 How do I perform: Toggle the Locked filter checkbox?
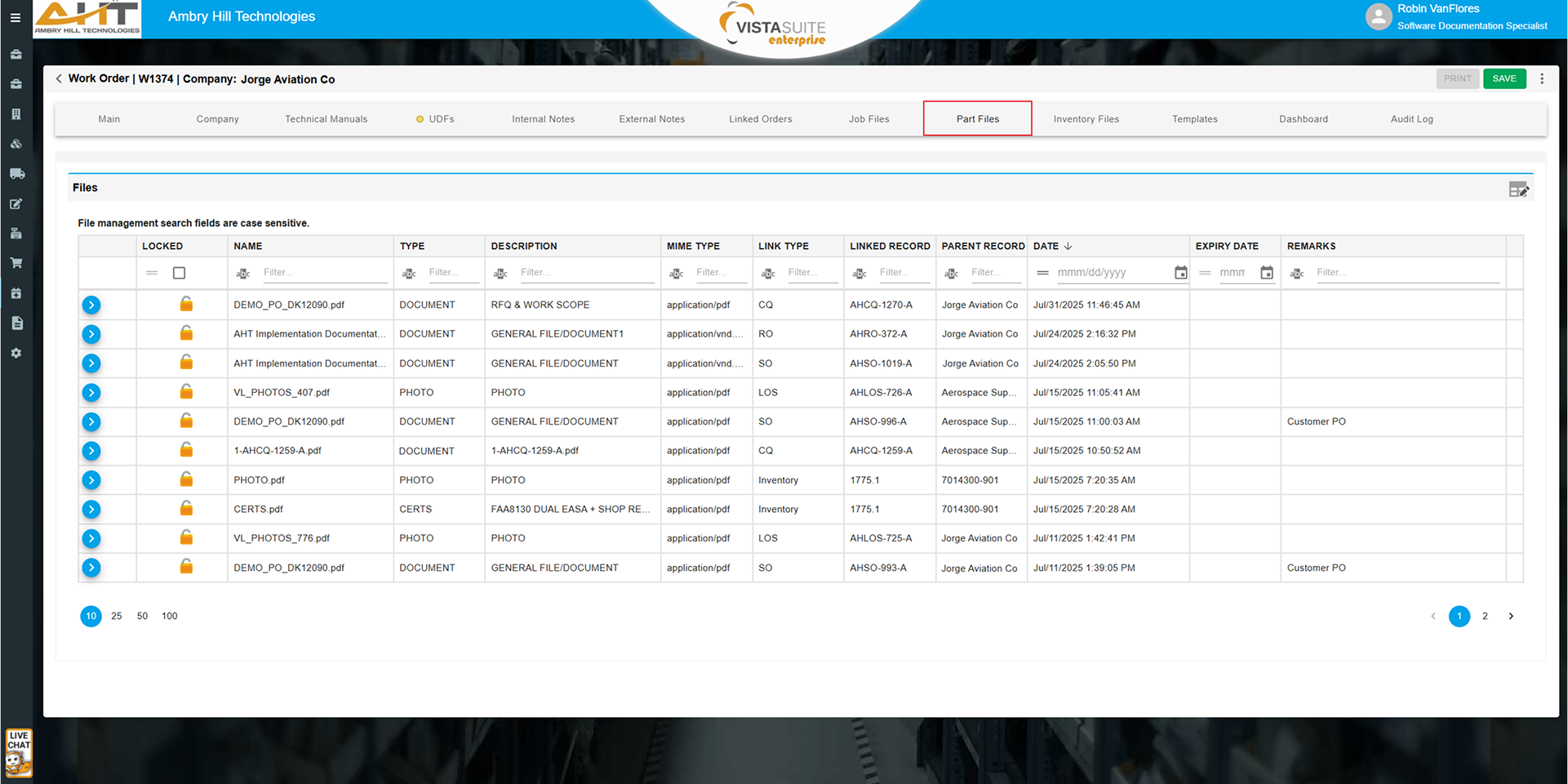180,273
